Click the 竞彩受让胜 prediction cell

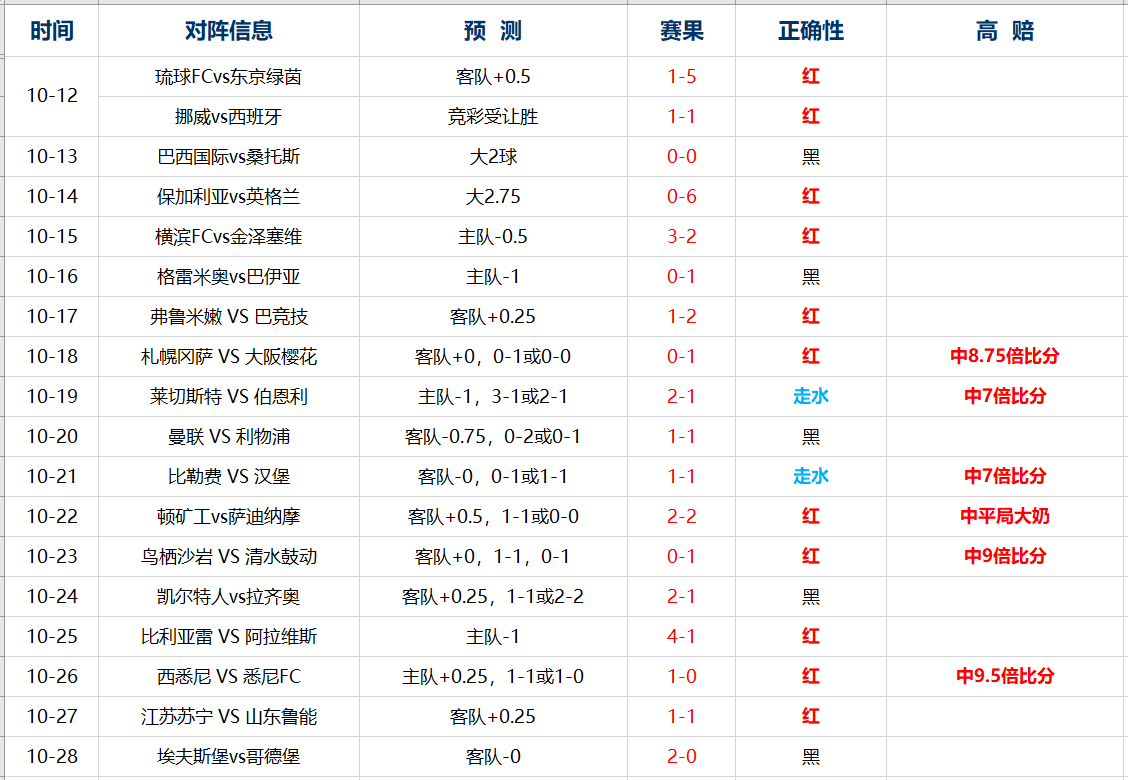[x=493, y=116]
